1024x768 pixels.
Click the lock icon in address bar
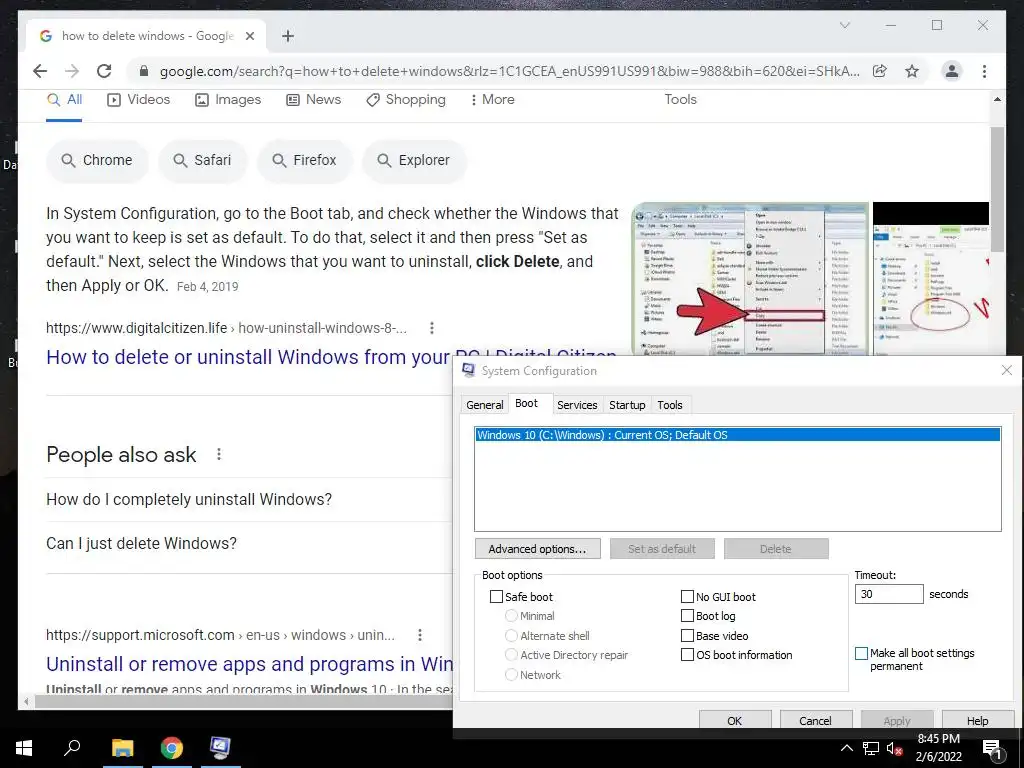click(144, 71)
